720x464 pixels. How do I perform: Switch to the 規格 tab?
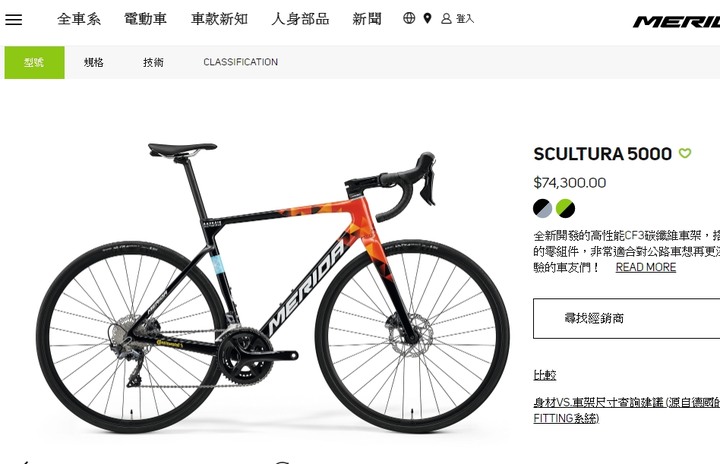94,62
